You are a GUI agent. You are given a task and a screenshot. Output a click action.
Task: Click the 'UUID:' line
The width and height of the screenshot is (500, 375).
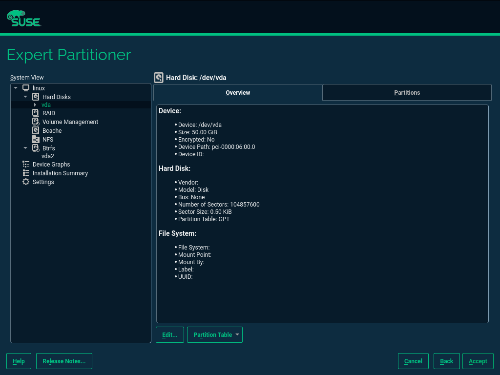tap(185, 277)
